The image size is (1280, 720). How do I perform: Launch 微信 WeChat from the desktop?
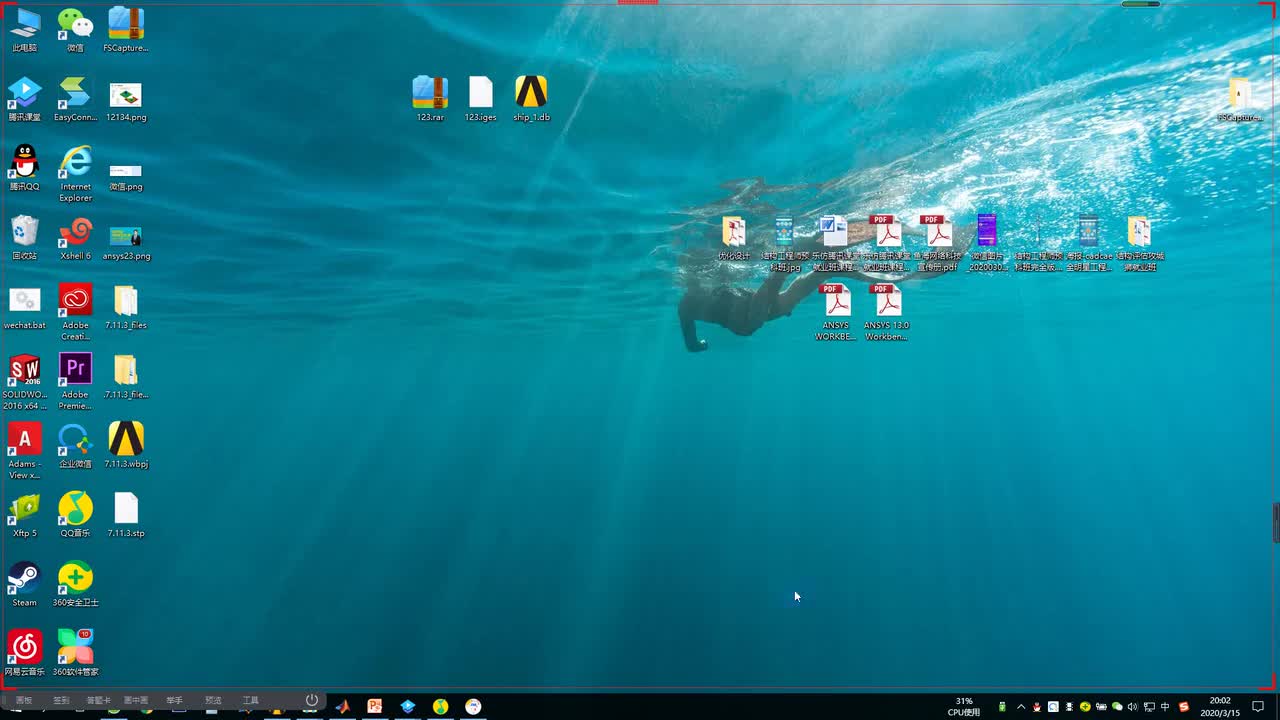[x=75, y=30]
